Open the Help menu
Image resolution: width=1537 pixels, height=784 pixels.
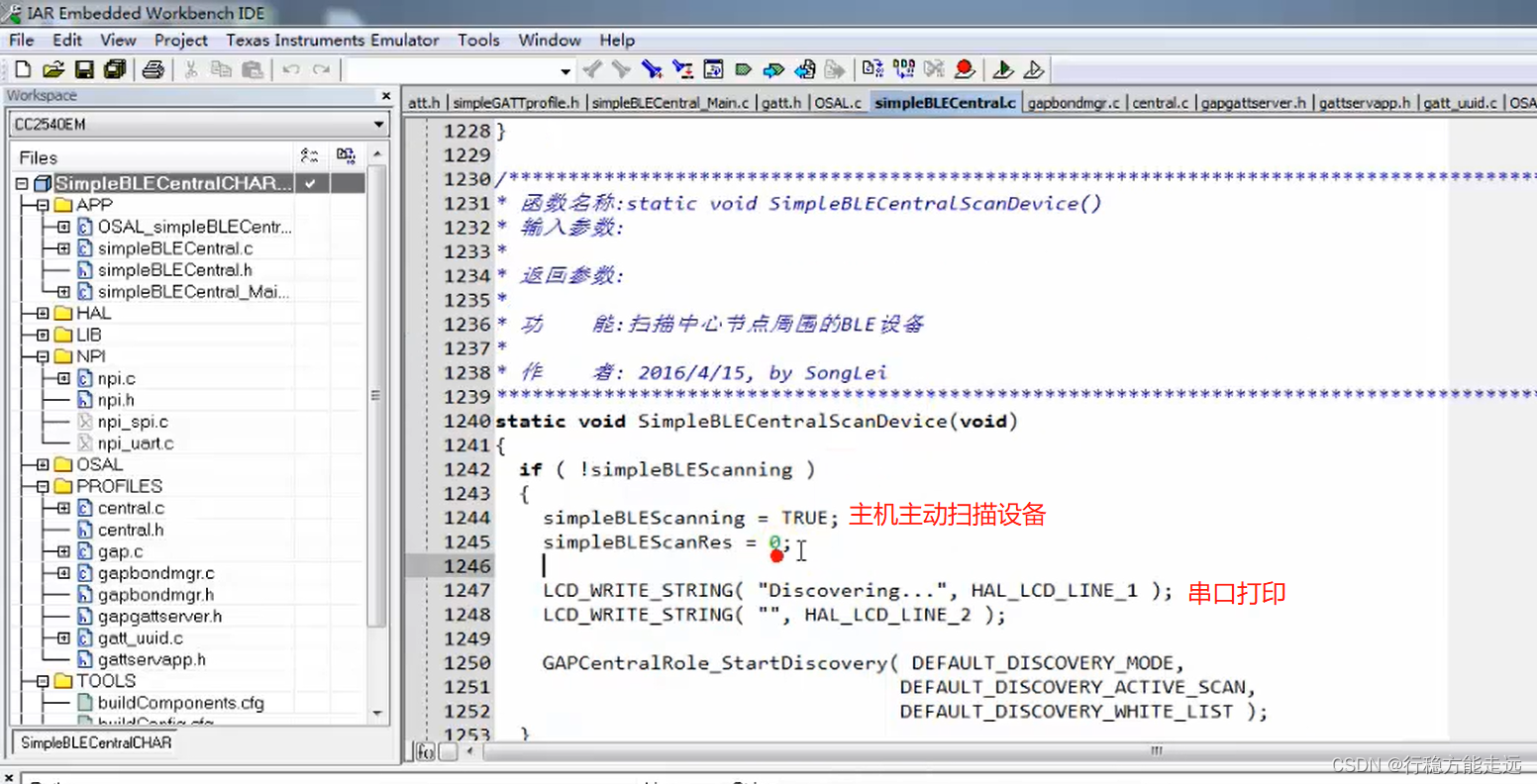[x=617, y=40]
